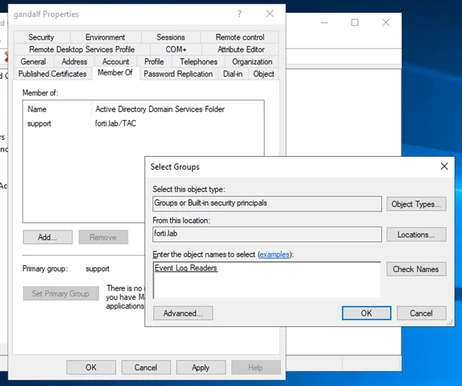Open the Security tab
Screen dimensions: 462x386
click(x=41, y=37)
